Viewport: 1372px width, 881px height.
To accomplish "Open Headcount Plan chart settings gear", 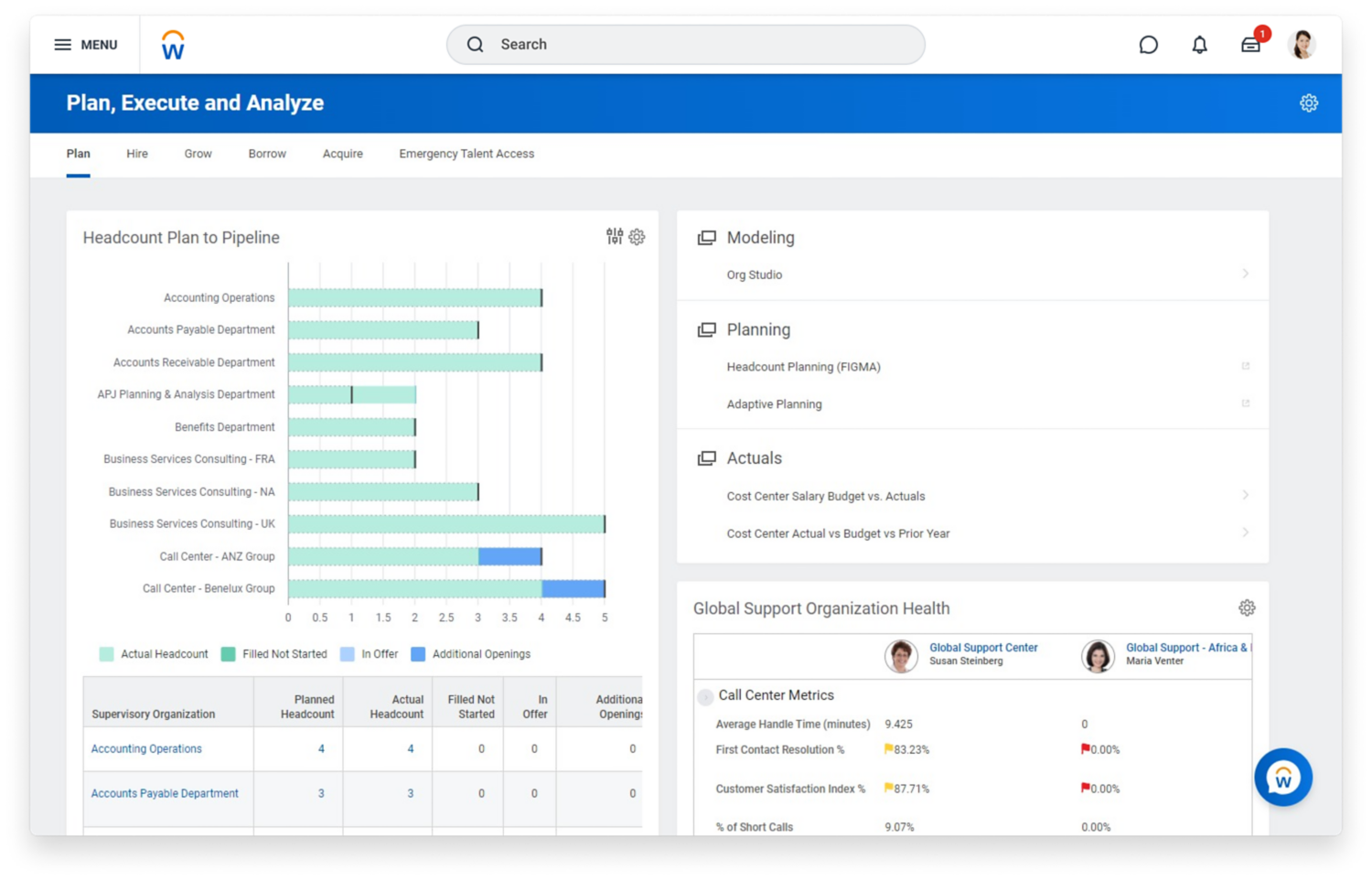I will tap(638, 237).
